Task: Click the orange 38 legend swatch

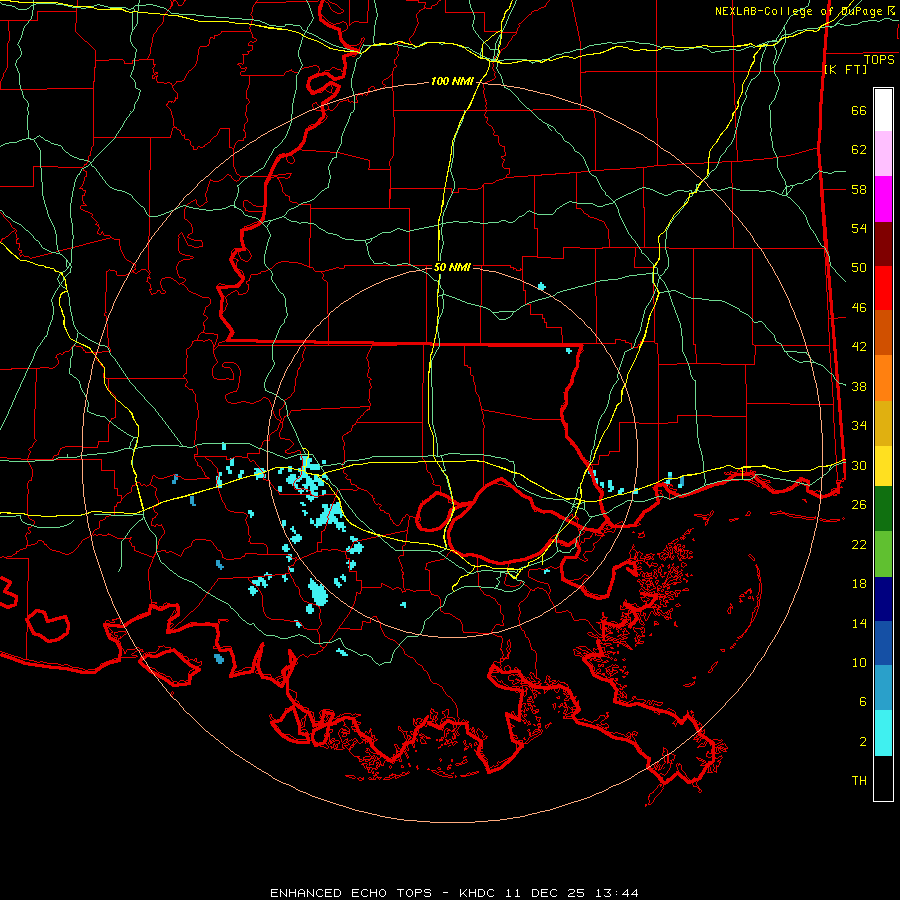Action: [x=883, y=378]
